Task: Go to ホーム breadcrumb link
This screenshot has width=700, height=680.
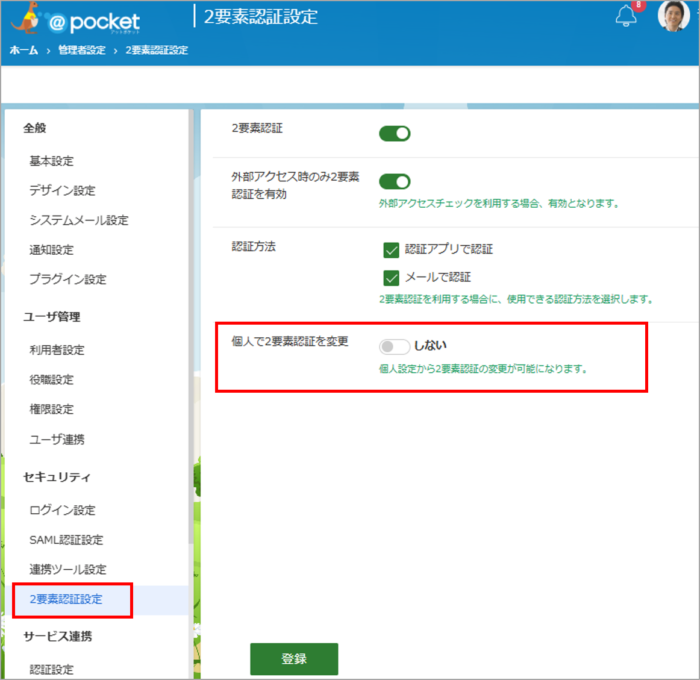Action: (24, 50)
